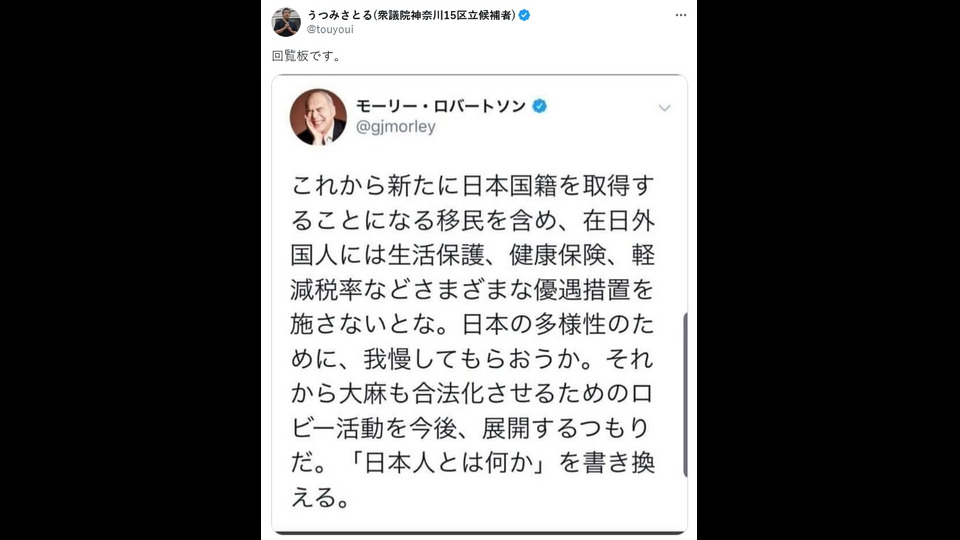This screenshot has height=540, width=960.
Task: Open the @touyoui profile avatar
Action: pos(286,22)
